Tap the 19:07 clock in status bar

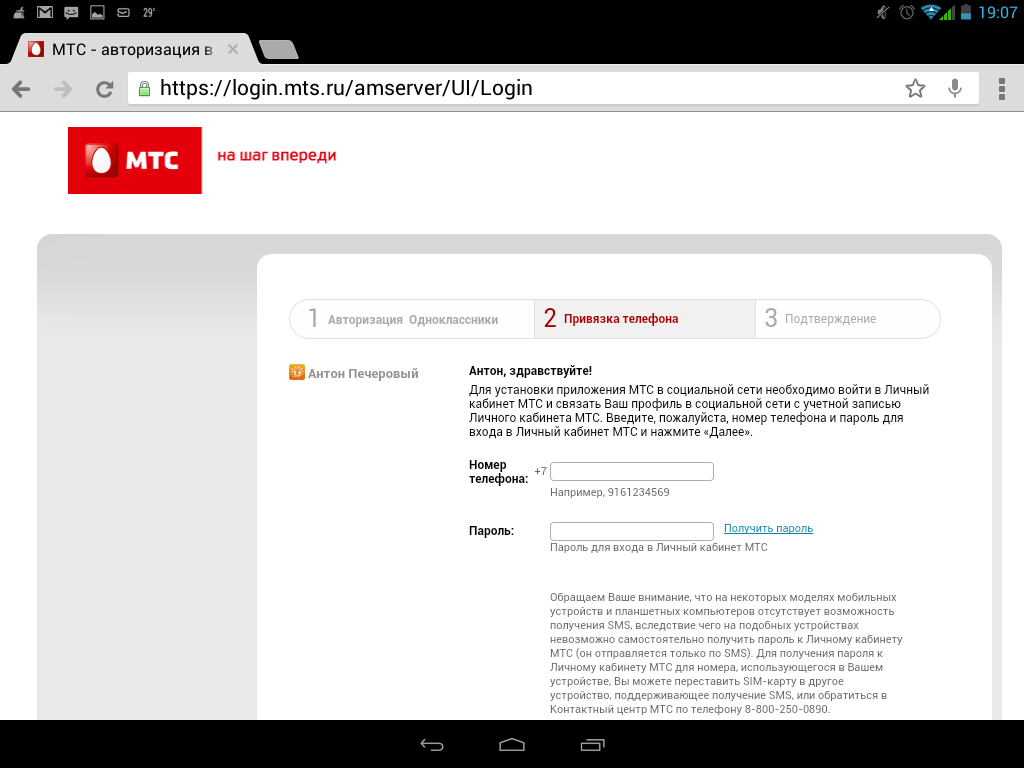tap(997, 12)
